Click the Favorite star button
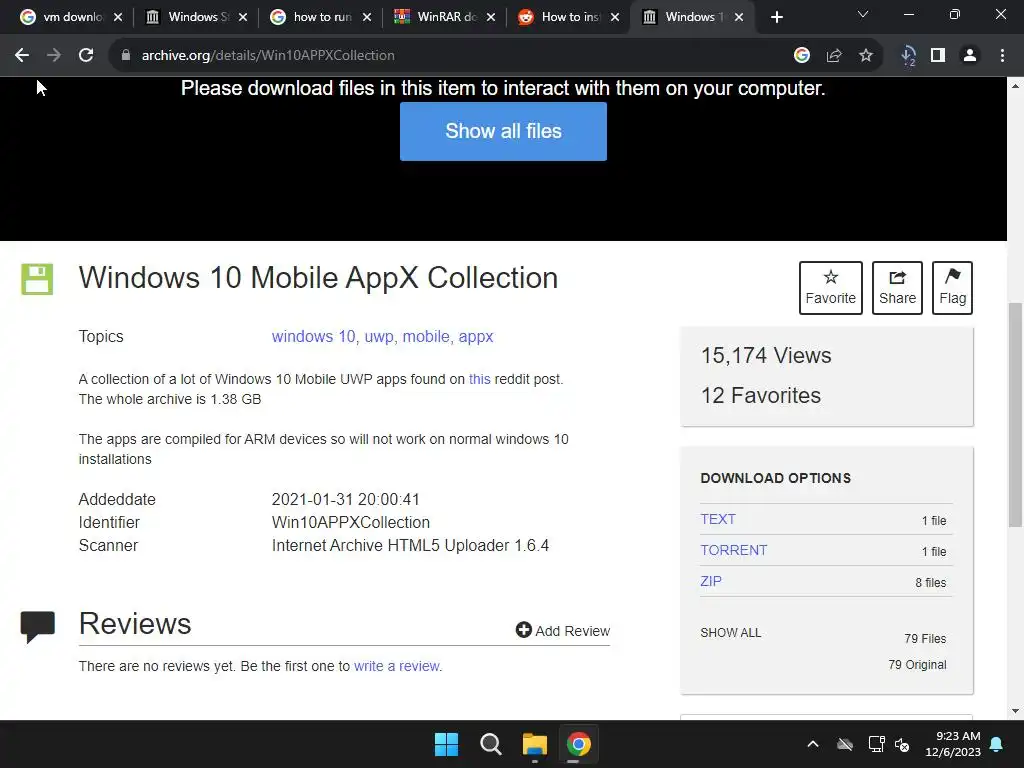This screenshot has height=768, width=1024. click(831, 288)
